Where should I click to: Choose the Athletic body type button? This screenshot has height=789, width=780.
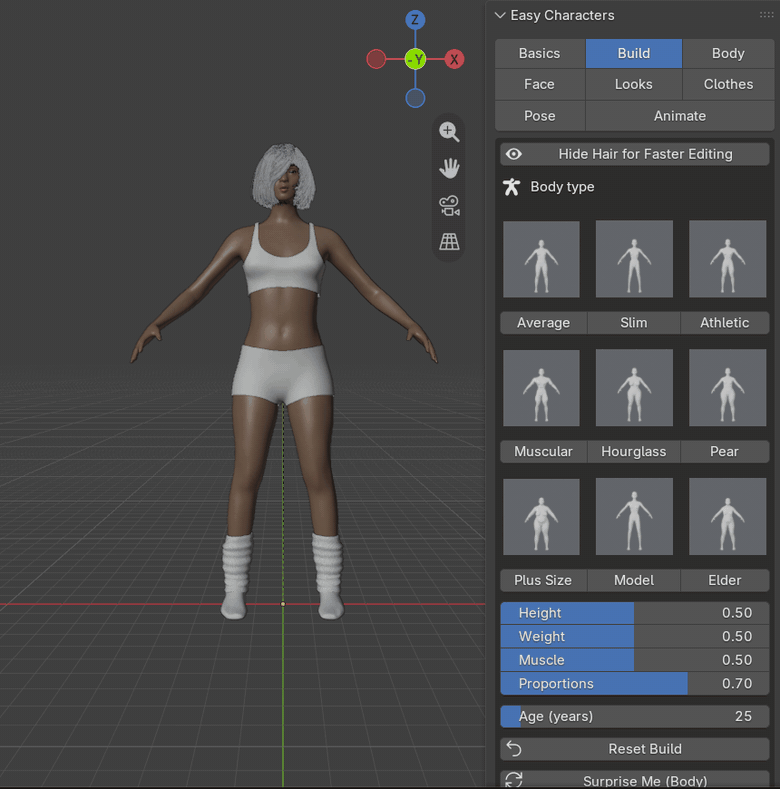725,323
